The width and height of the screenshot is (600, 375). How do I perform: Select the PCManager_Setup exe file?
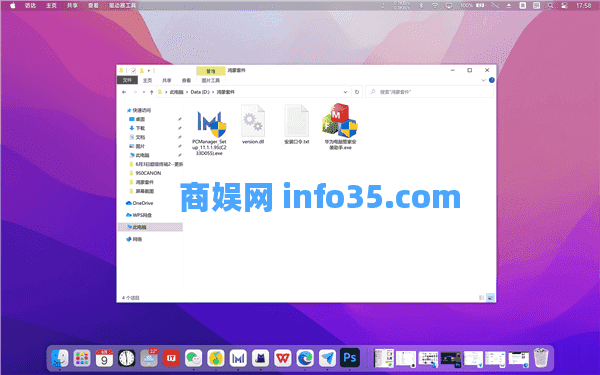click(x=209, y=131)
